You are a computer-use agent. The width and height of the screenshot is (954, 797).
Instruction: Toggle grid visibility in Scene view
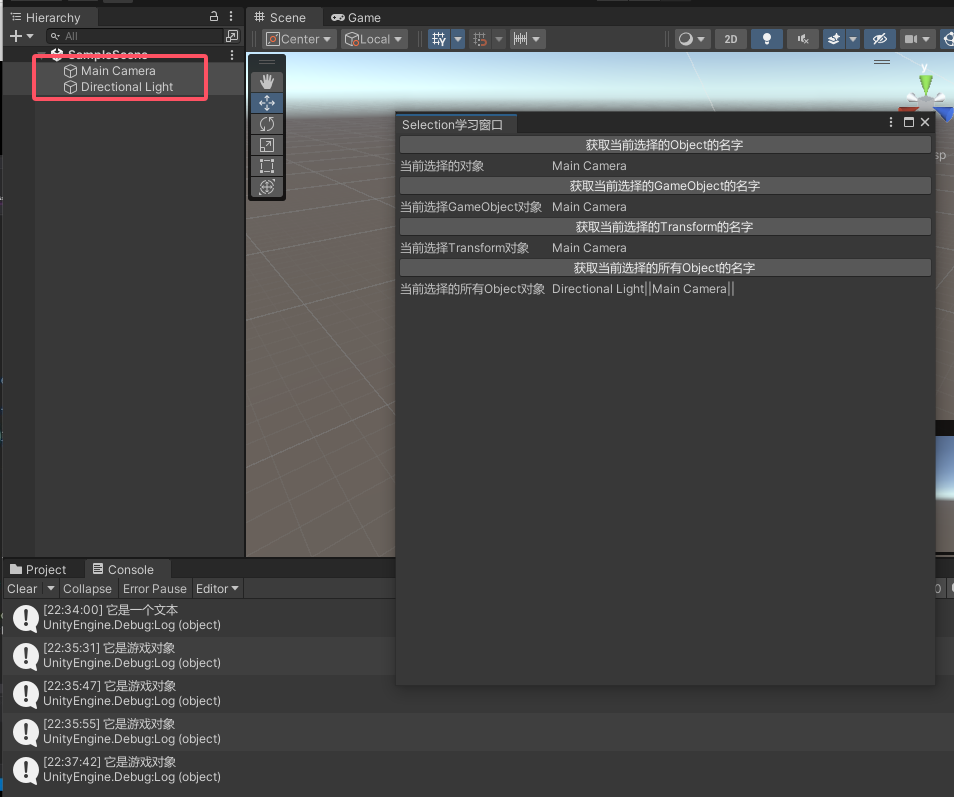click(x=439, y=40)
